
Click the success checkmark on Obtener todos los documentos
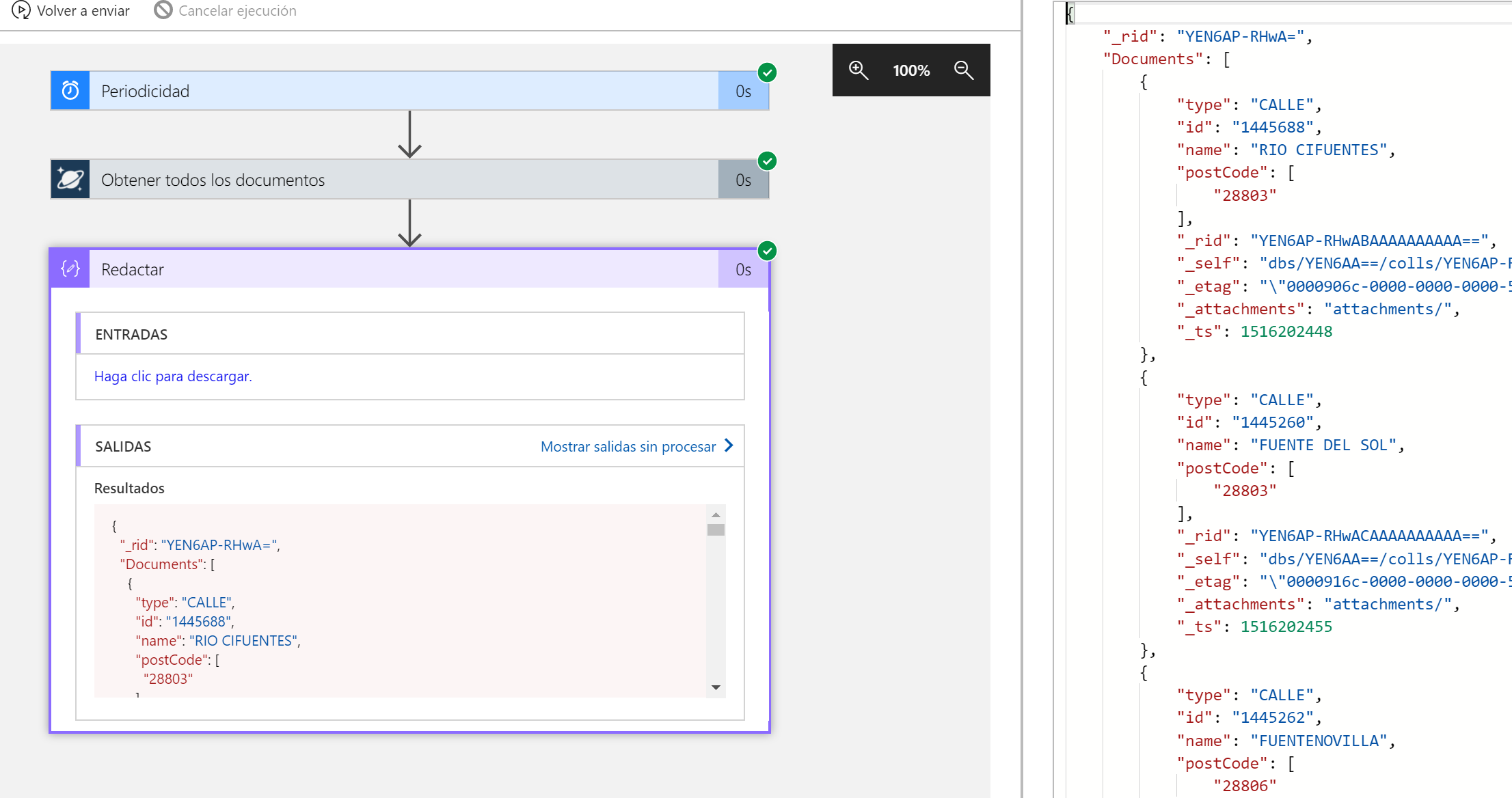769,162
